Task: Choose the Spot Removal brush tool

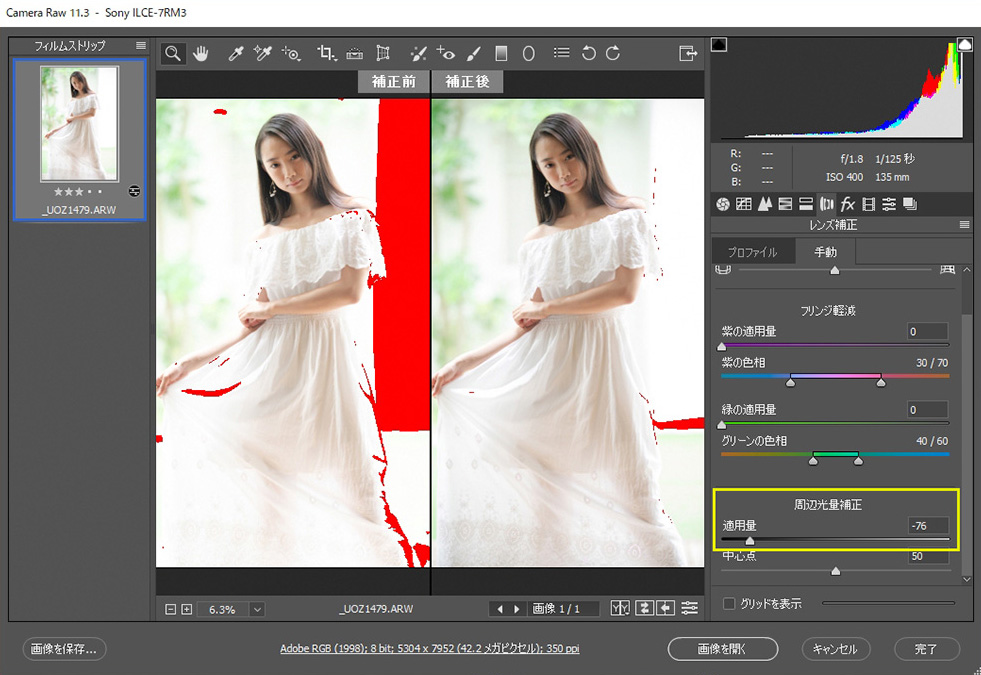Action: [419, 53]
